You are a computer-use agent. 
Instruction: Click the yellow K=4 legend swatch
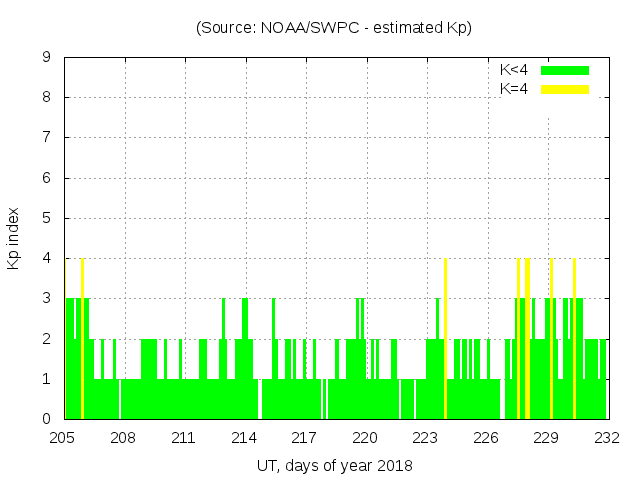565,89
